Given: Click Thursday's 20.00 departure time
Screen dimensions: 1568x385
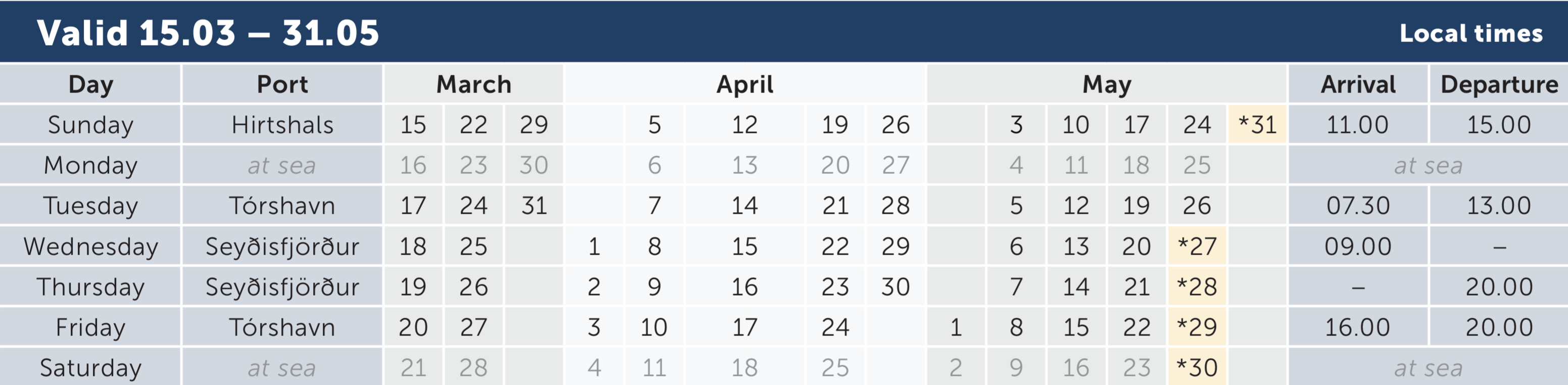Looking at the screenshot, I should pyautogui.click(x=1499, y=287).
